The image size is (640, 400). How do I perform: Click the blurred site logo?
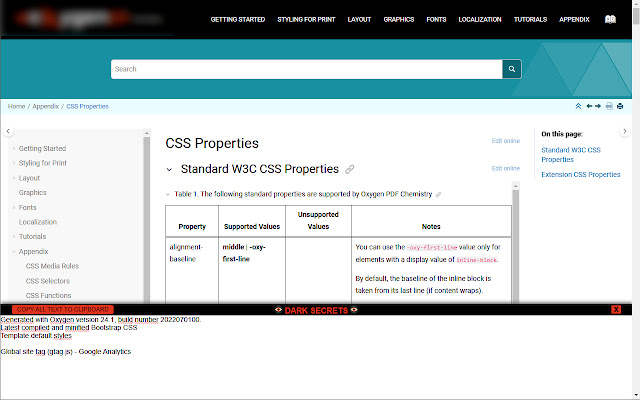(88, 18)
